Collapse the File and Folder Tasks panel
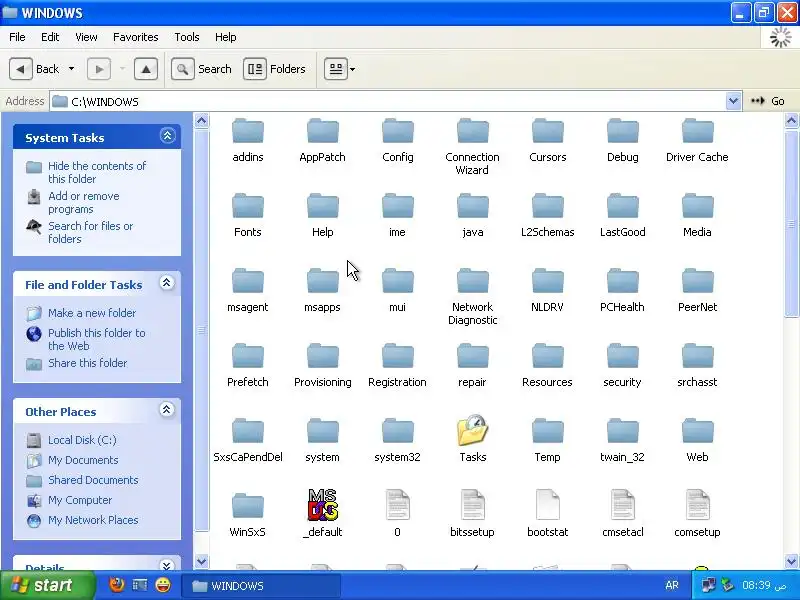Screen dimensions: 800x600 coord(167,283)
